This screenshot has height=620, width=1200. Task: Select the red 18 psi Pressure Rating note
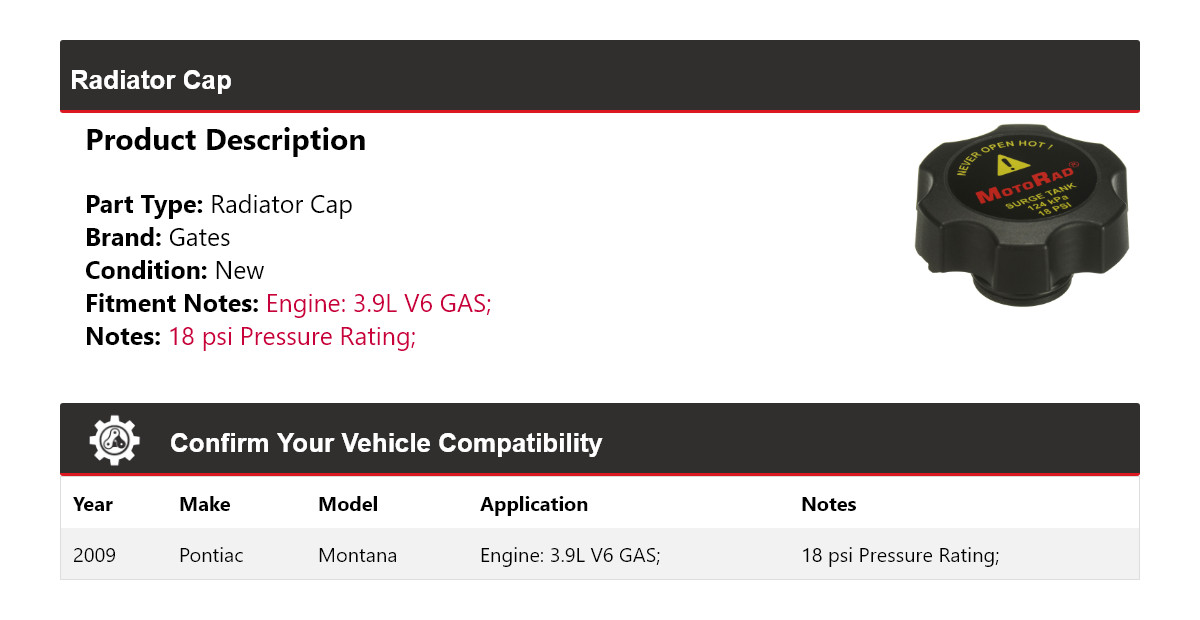292,337
